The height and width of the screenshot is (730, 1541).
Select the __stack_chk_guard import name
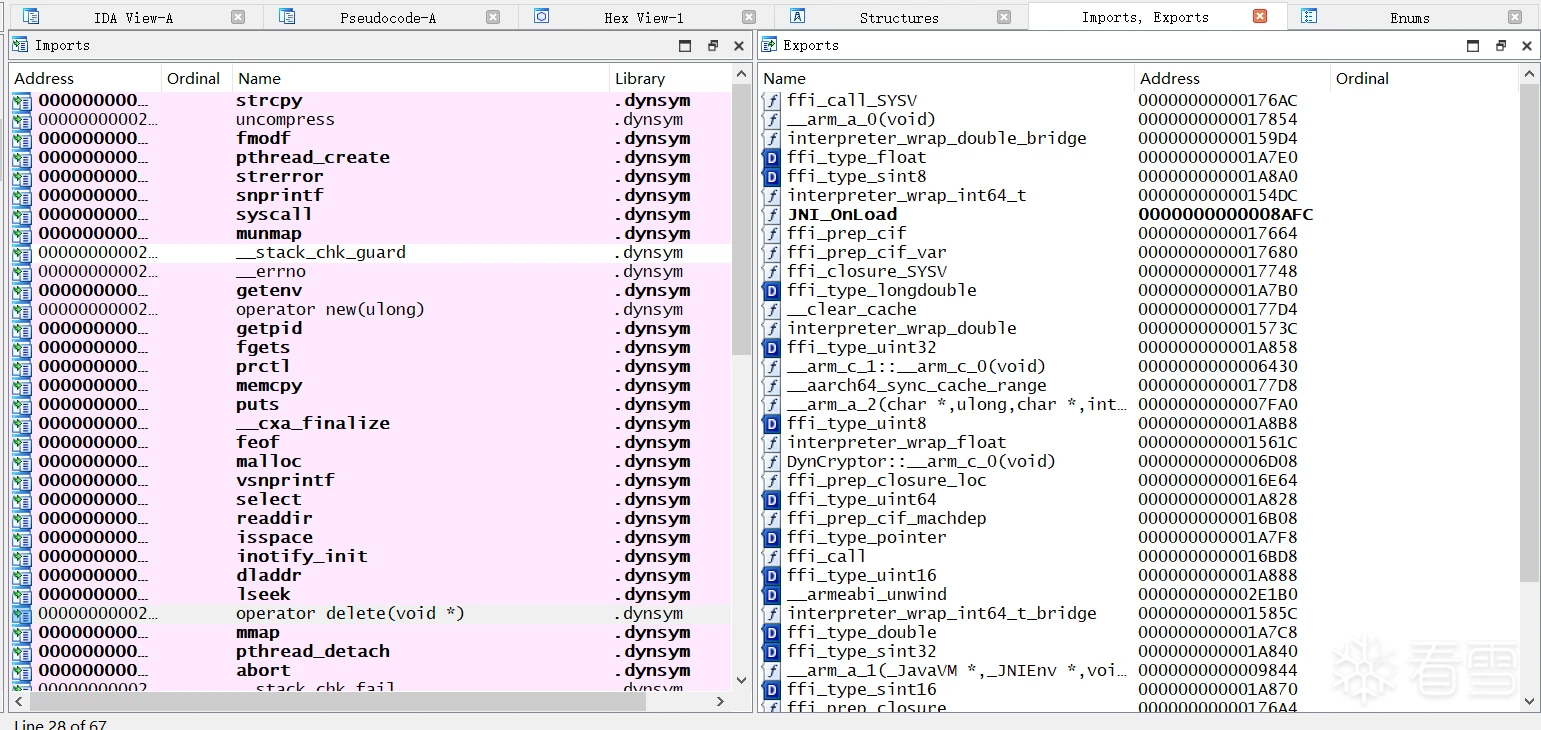tap(321, 253)
